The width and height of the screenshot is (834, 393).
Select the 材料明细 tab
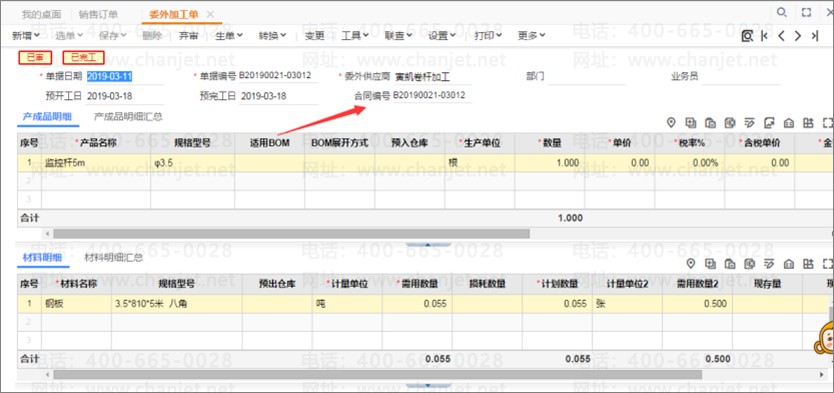point(43,258)
